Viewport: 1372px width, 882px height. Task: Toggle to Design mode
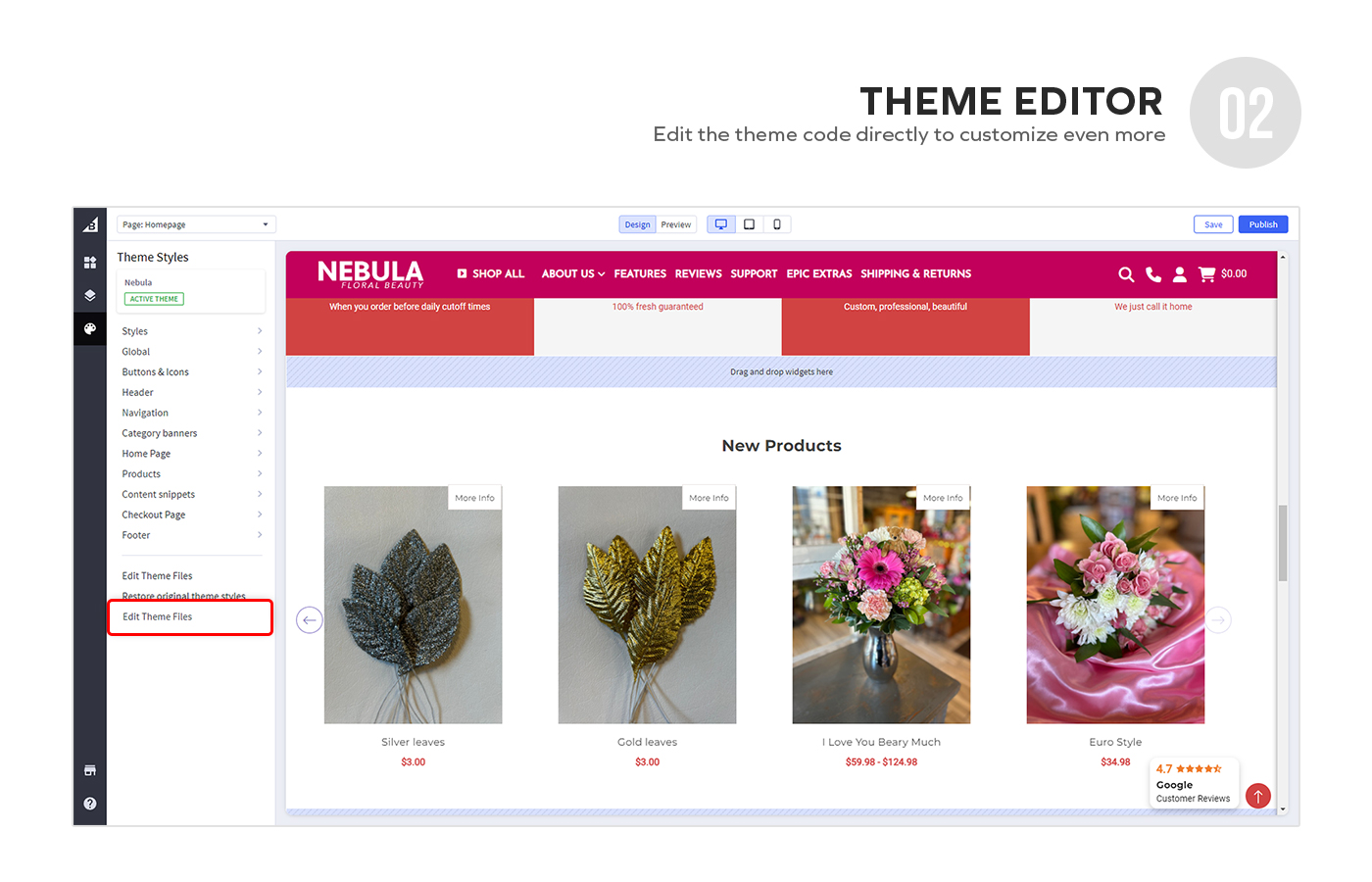(x=637, y=224)
